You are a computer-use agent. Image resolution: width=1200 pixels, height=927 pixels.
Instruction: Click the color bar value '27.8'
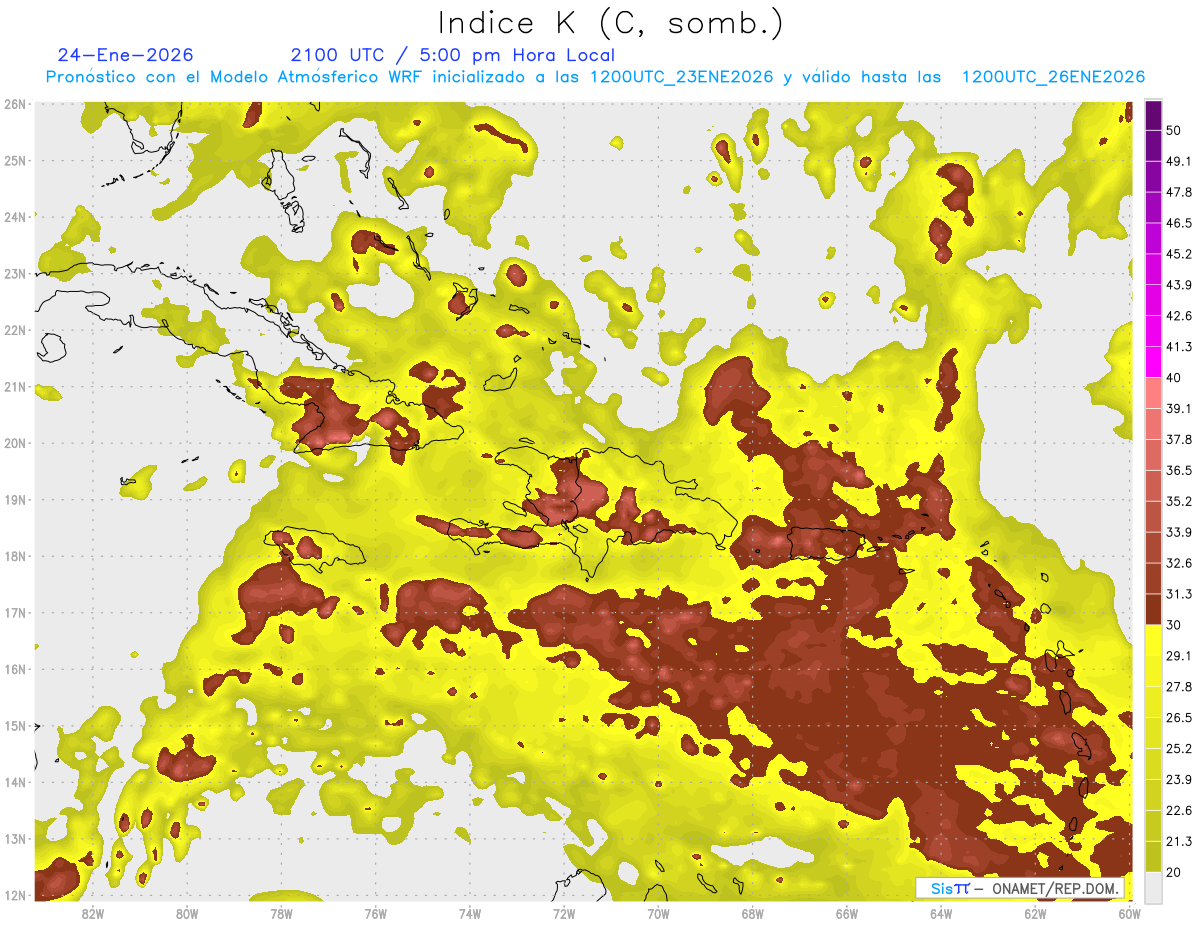(1178, 687)
